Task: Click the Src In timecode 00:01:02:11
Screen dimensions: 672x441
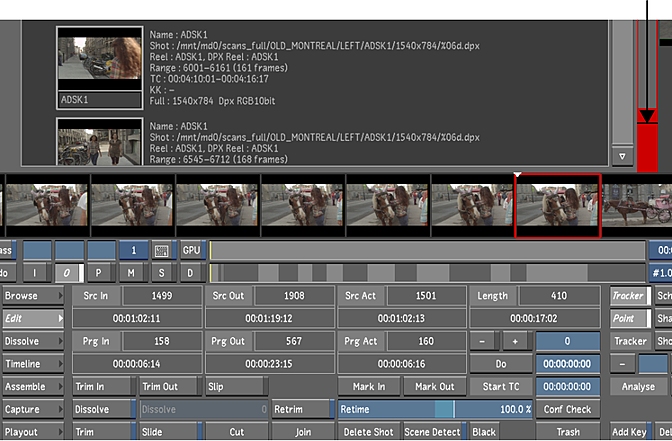Action: pyautogui.click(x=137, y=318)
